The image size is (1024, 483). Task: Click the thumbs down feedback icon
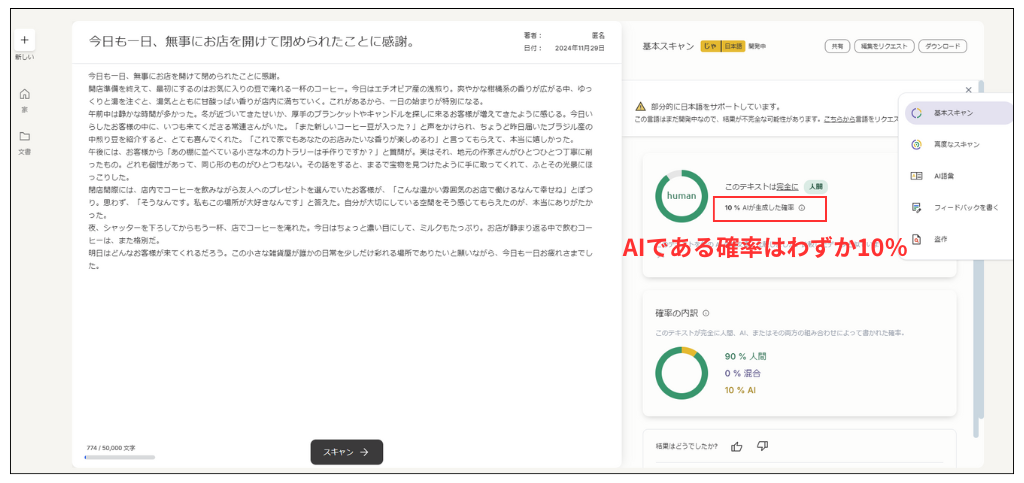[x=762, y=446]
